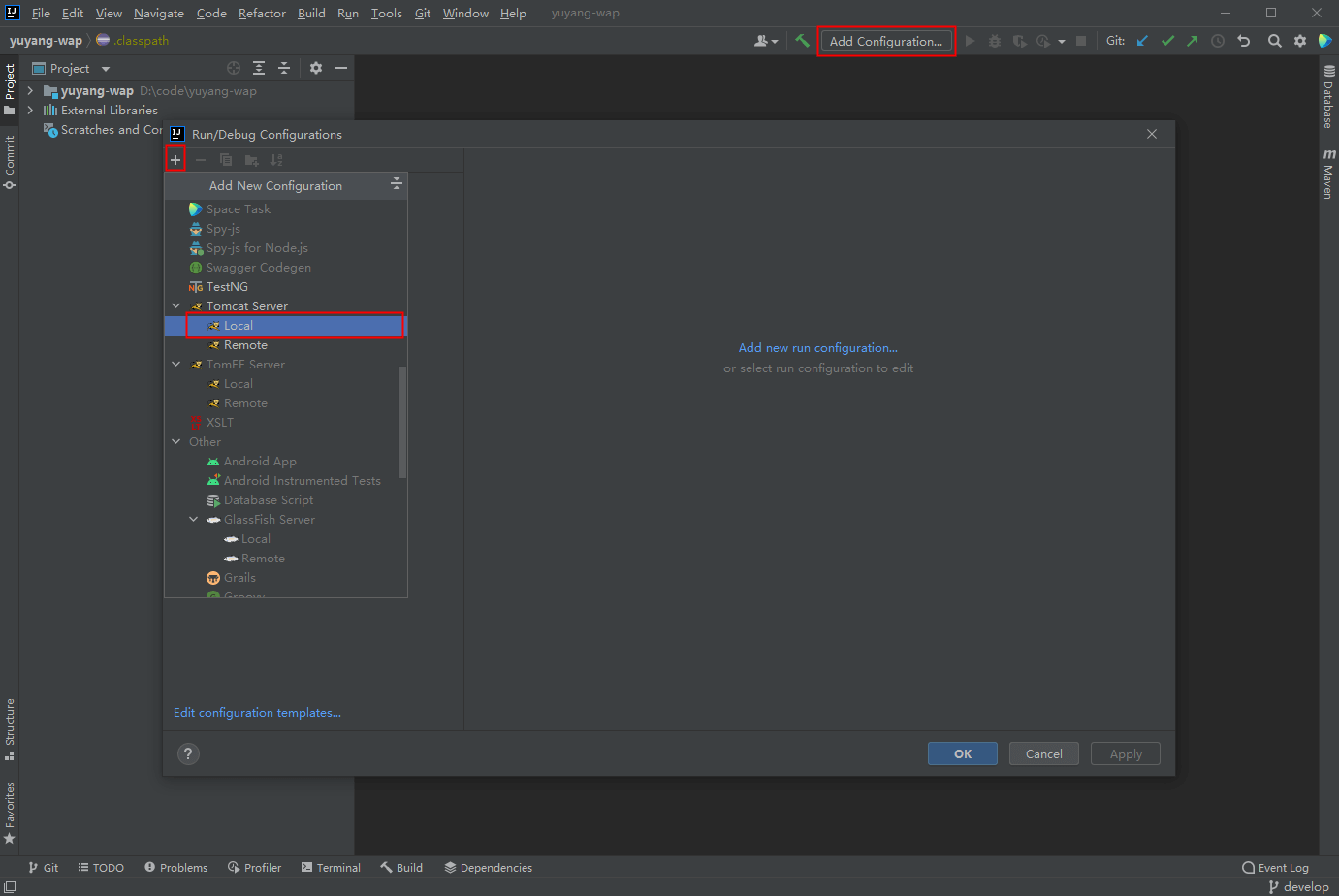The height and width of the screenshot is (896, 1339).
Task: Open dropdown arrow next to Profile icon
Action: [1062, 42]
